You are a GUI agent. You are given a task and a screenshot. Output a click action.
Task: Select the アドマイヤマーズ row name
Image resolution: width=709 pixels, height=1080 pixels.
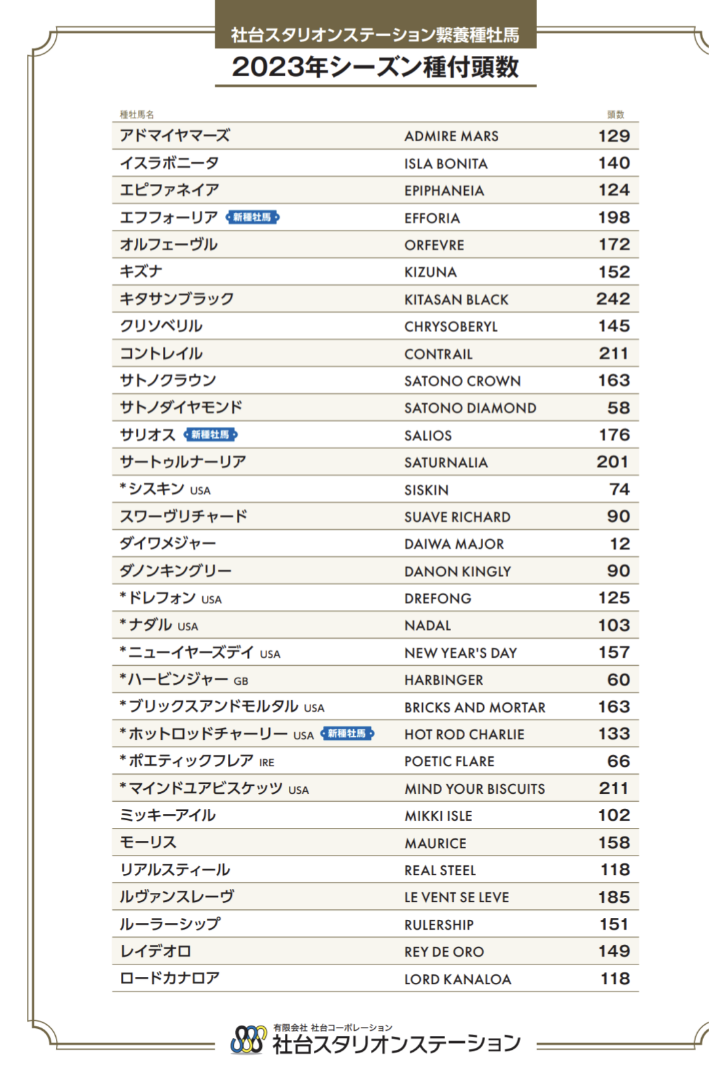click(174, 136)
